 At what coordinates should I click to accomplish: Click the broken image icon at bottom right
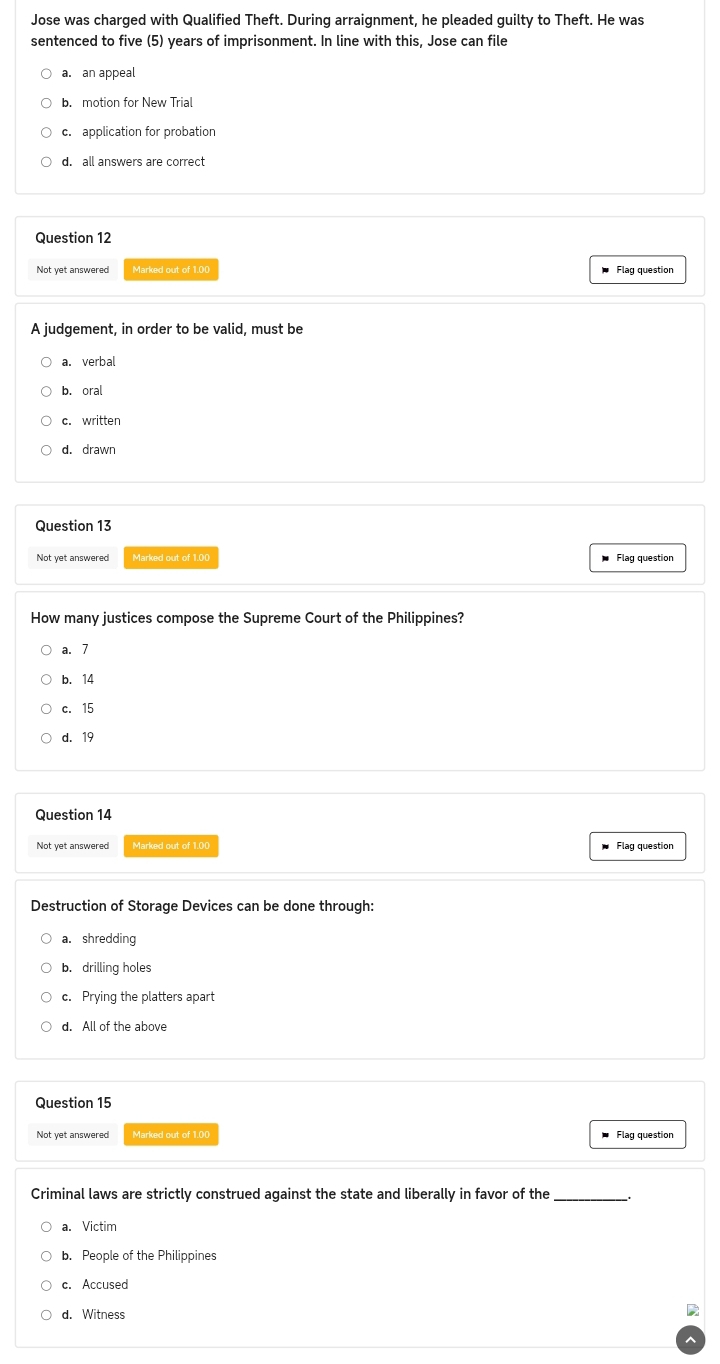point(692,1310)
